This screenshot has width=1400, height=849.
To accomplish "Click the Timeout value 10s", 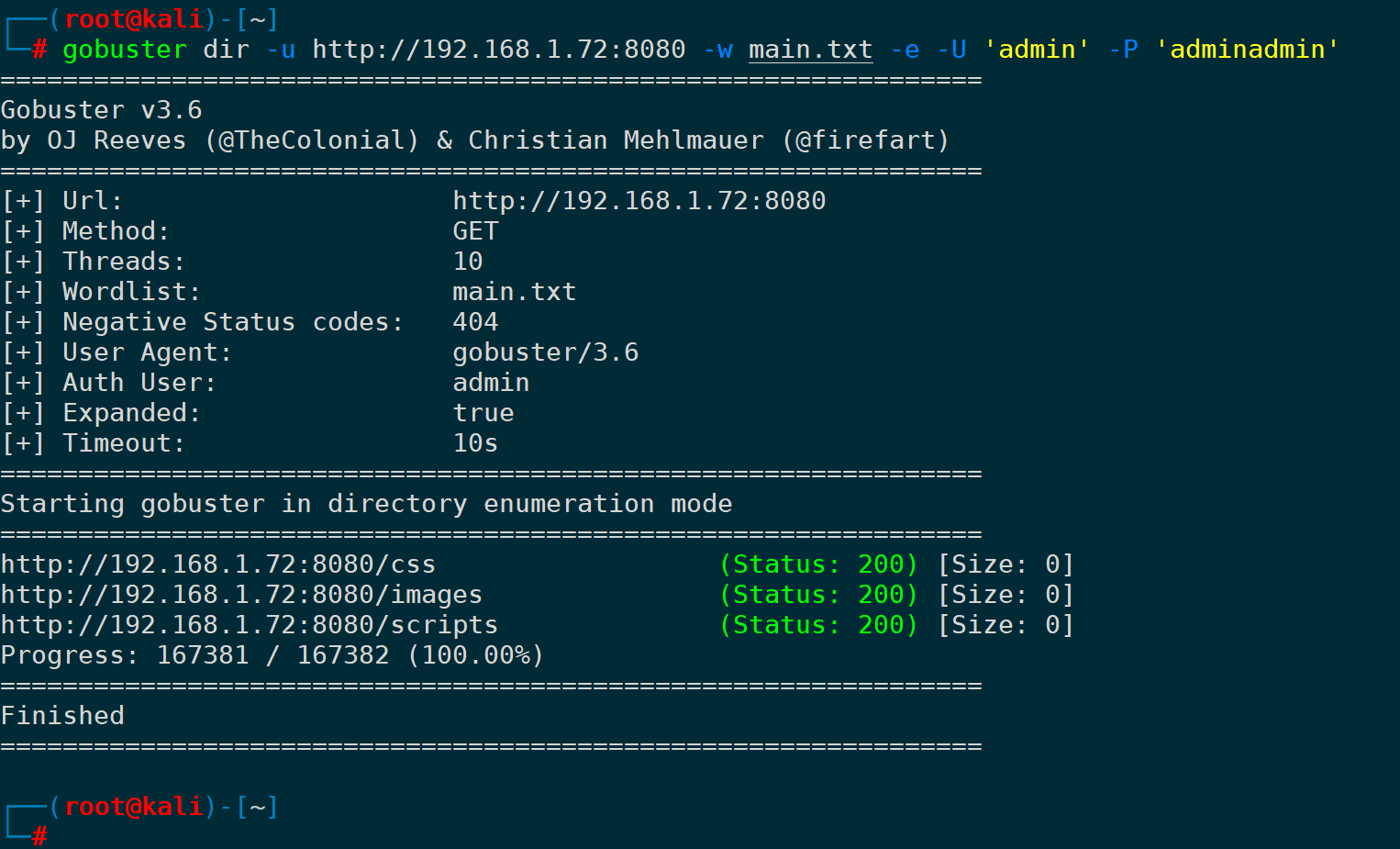I will click(x=476, y=443).
